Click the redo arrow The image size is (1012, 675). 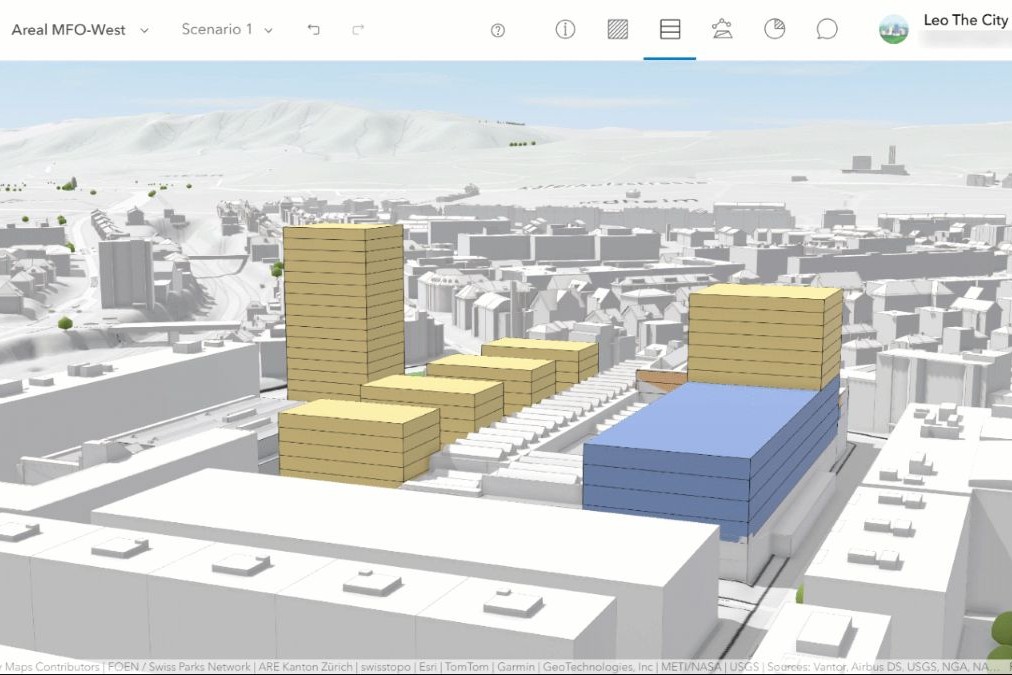[x=357, y=30]
